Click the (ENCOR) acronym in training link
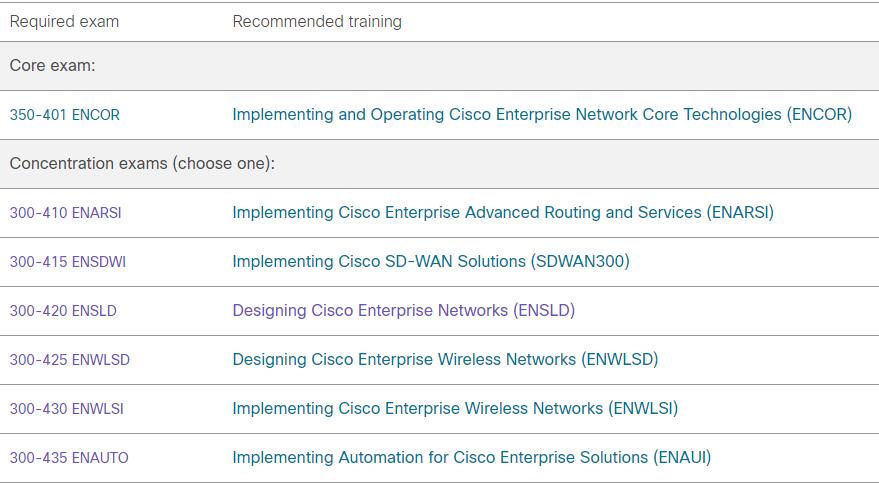This screenshot has height=483, width=879. click(x=819, y=114)
